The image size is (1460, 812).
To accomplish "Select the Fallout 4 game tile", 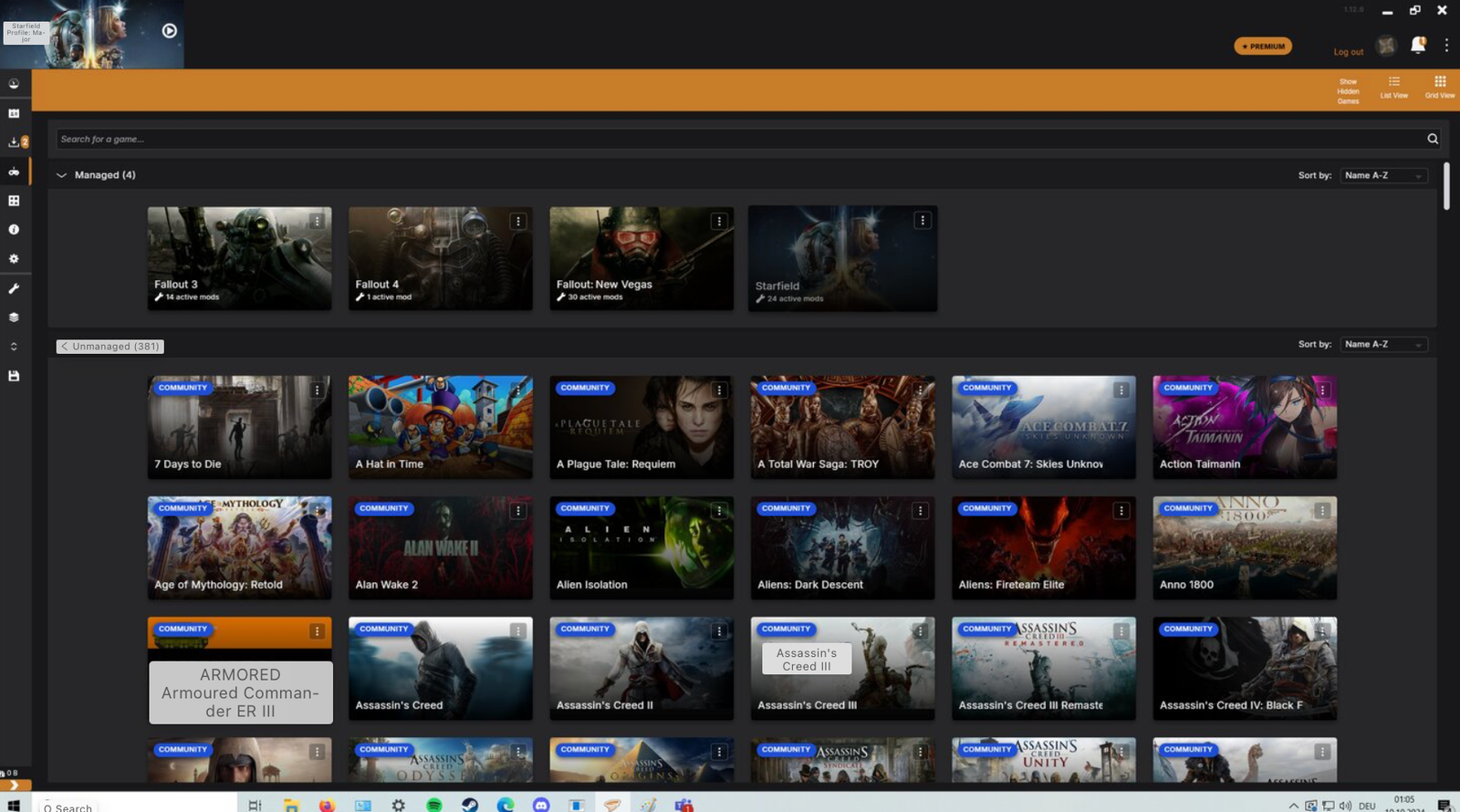I will [x=440, y=258].
